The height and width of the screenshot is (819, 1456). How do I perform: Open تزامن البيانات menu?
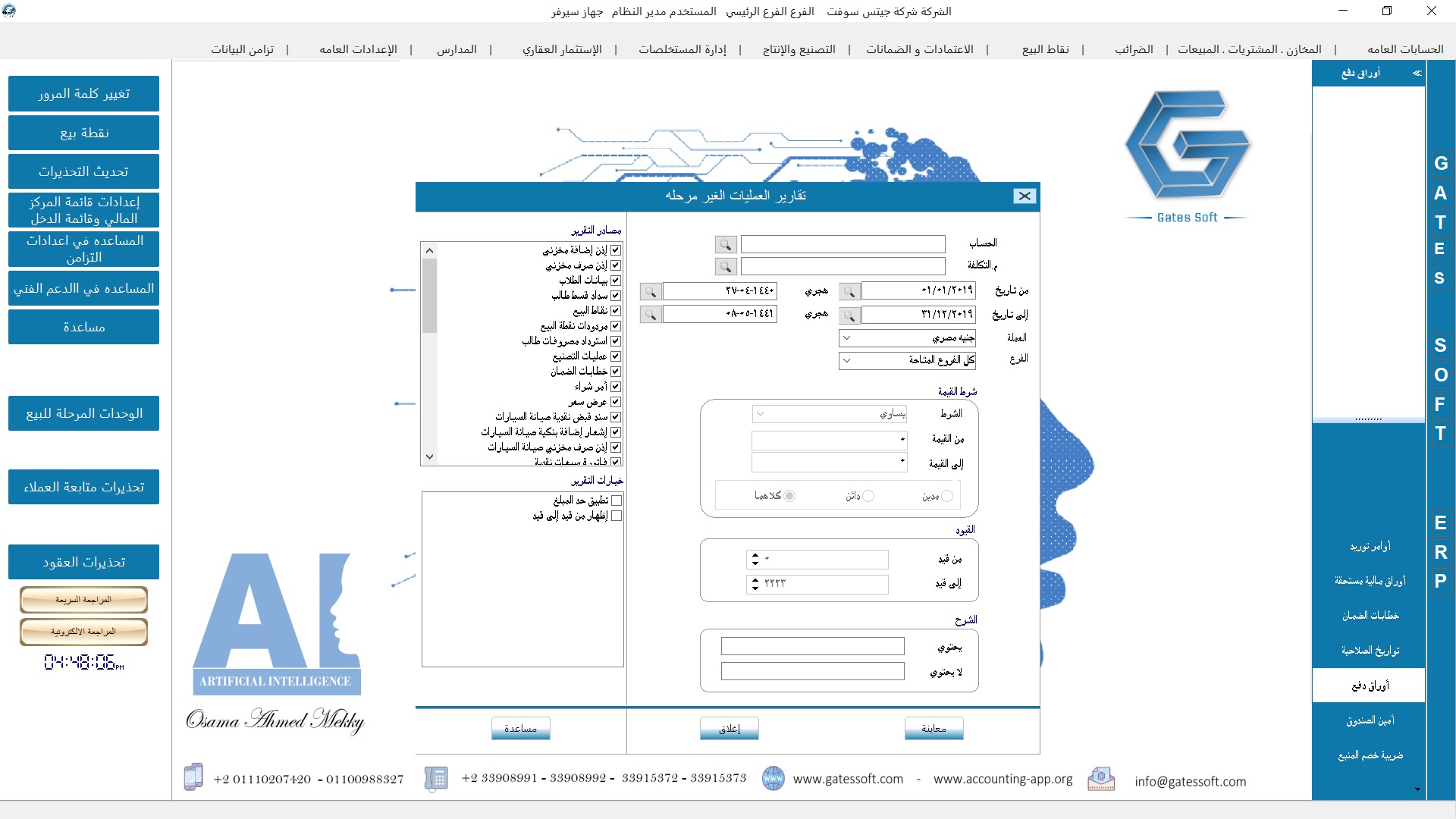(243, 49)
